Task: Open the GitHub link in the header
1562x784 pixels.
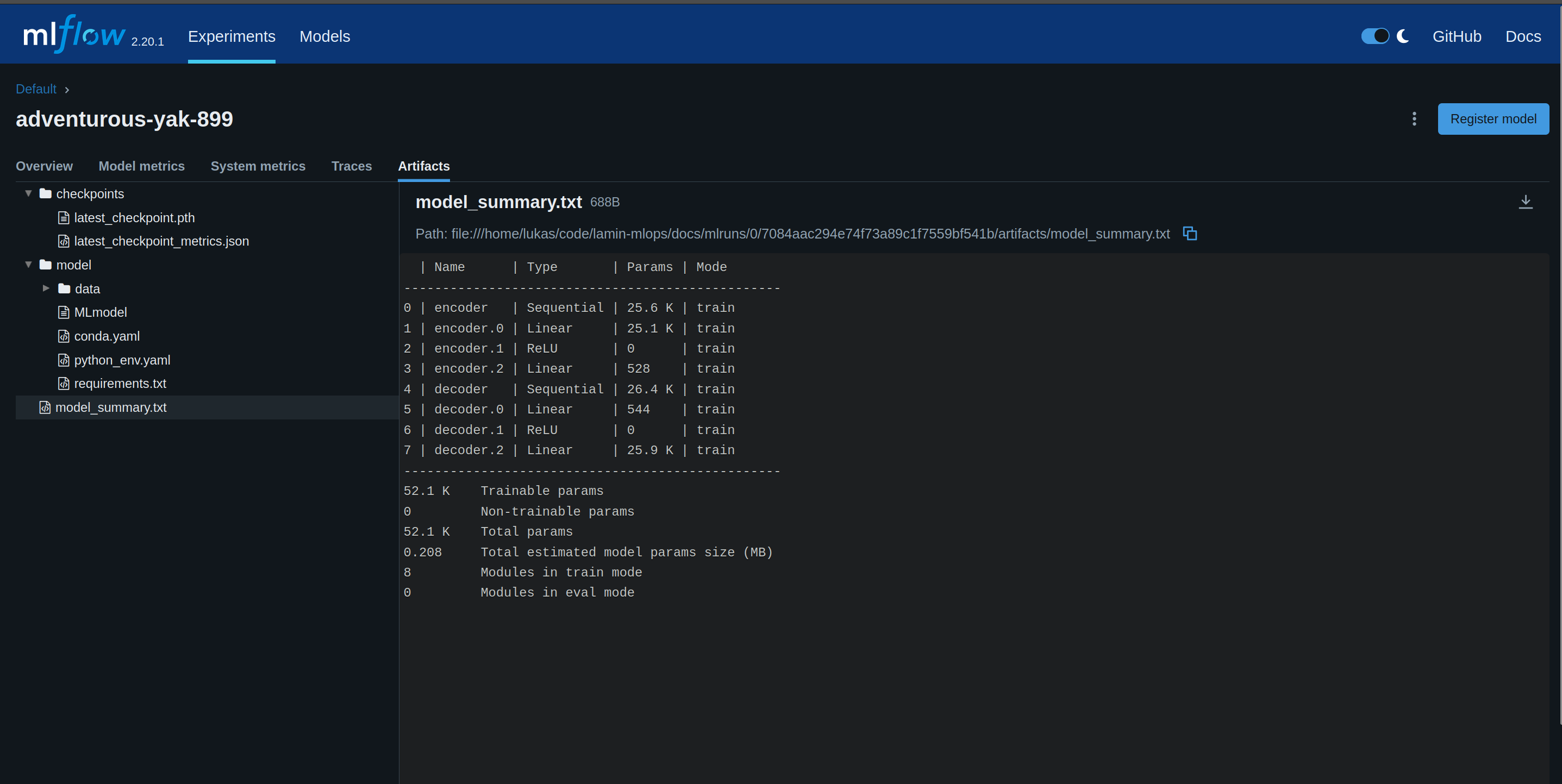Action: pyautogui.click(x=1456, y=36)
